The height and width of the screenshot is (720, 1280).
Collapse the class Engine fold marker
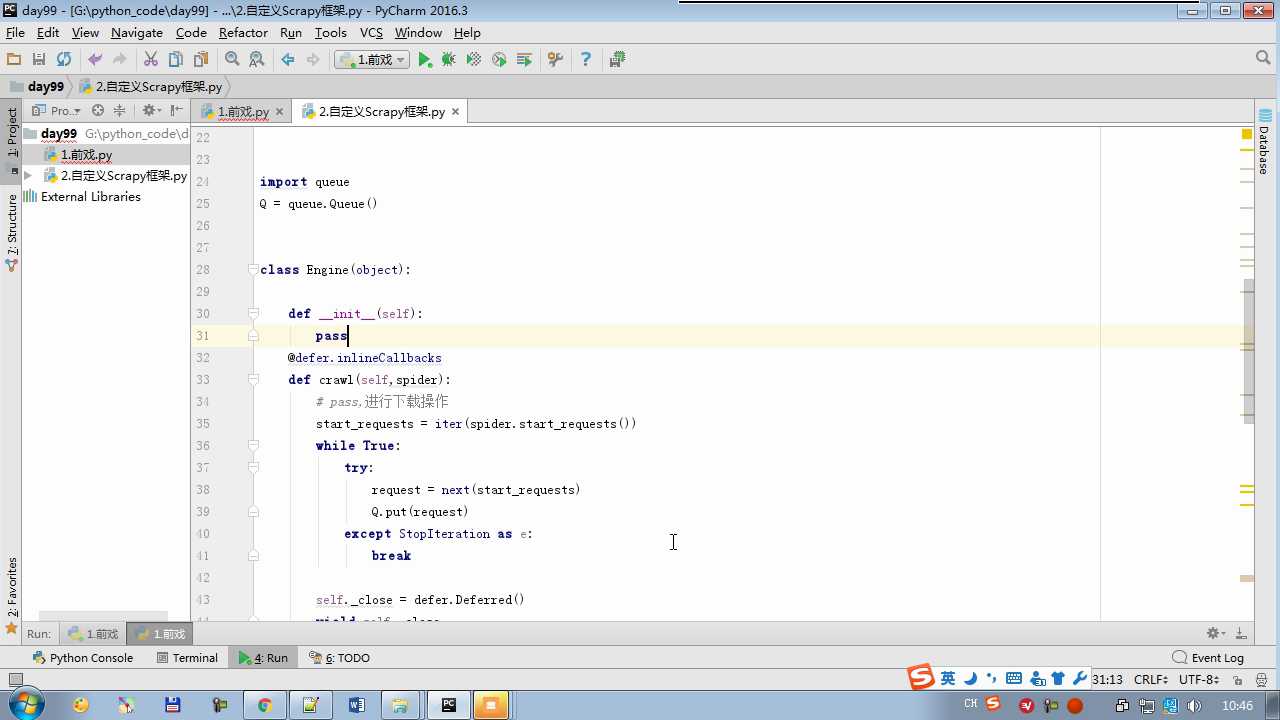pos(253,270)
